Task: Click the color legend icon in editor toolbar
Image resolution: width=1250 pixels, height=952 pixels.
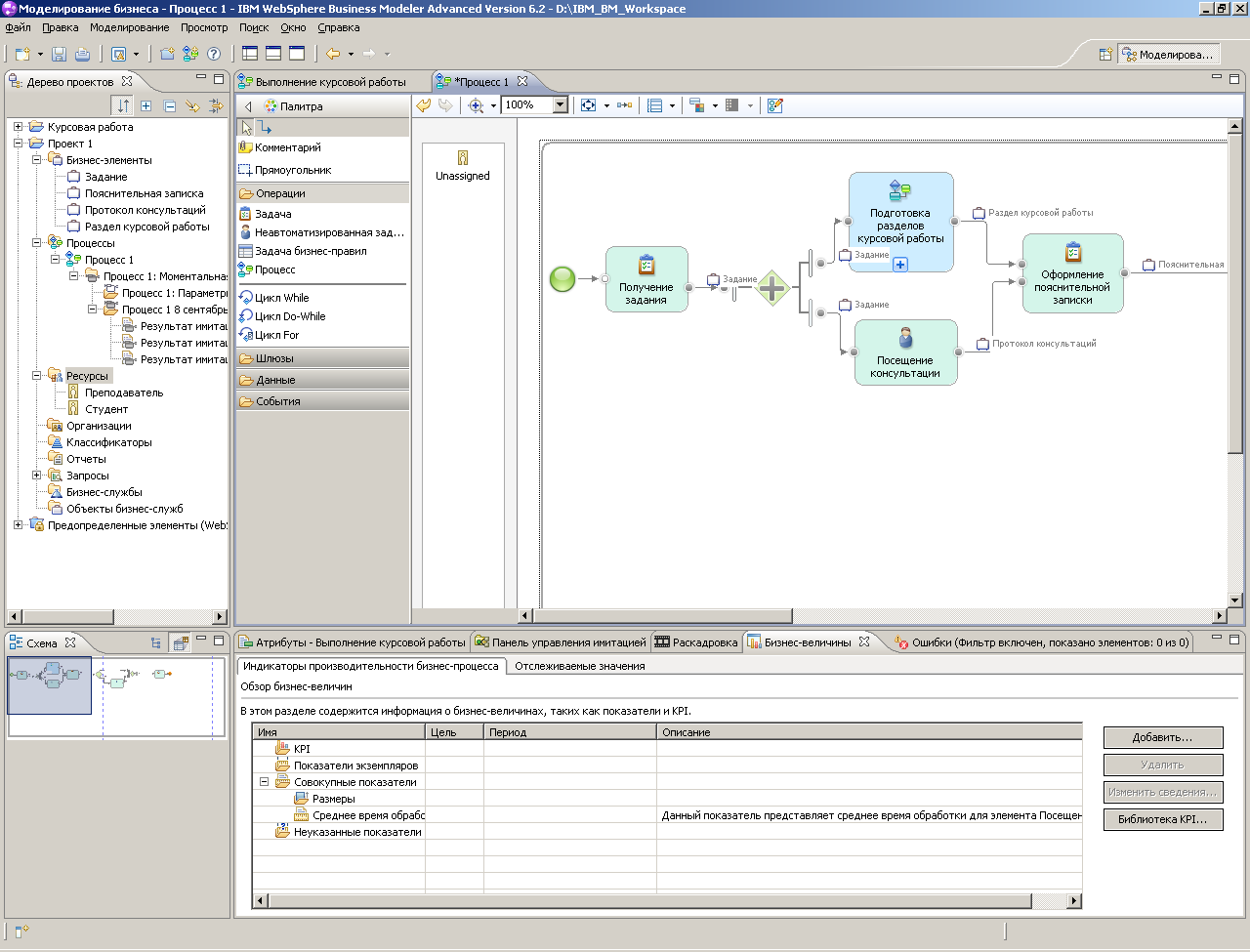Action: point(696,104)
